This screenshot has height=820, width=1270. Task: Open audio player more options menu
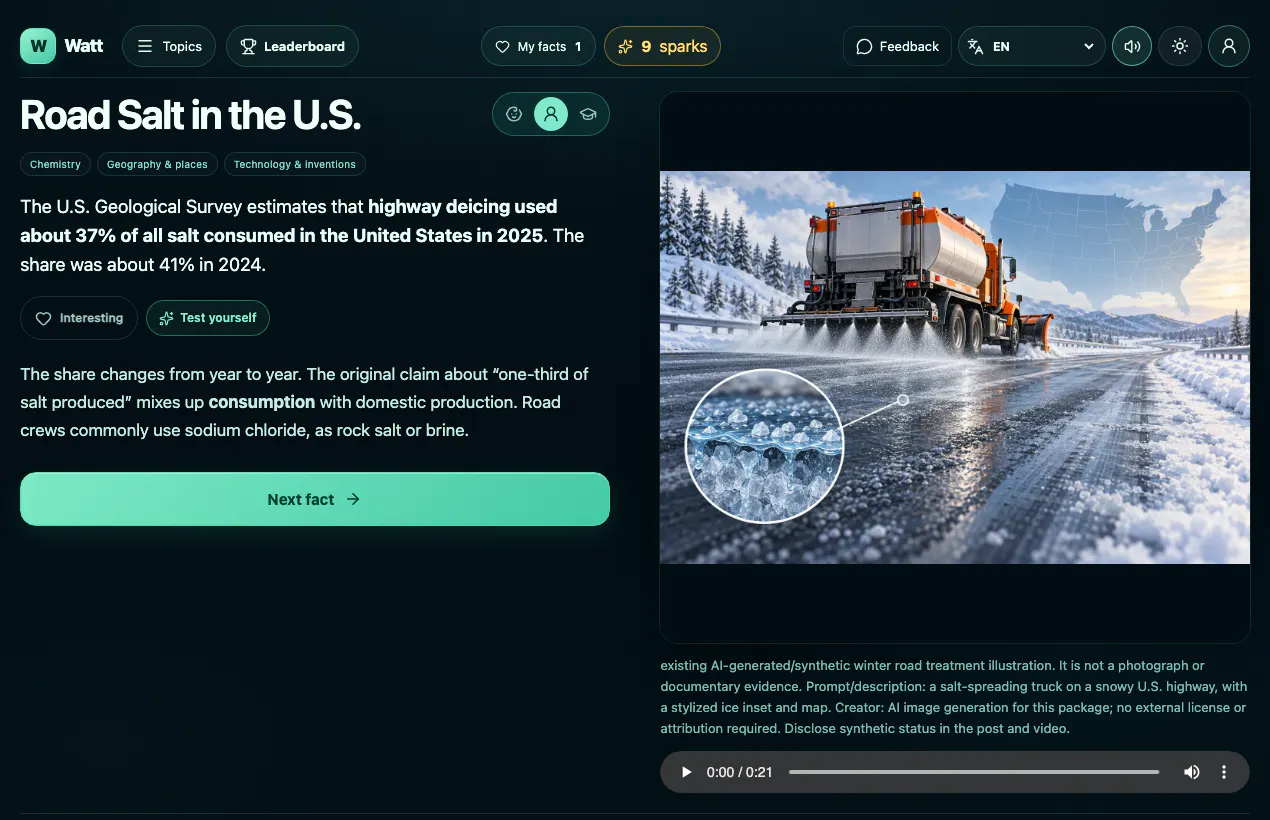1224,772
